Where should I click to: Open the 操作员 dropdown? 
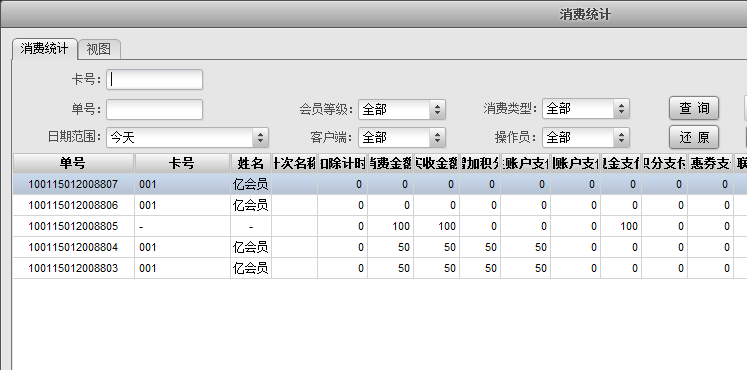tap(586, 138)
